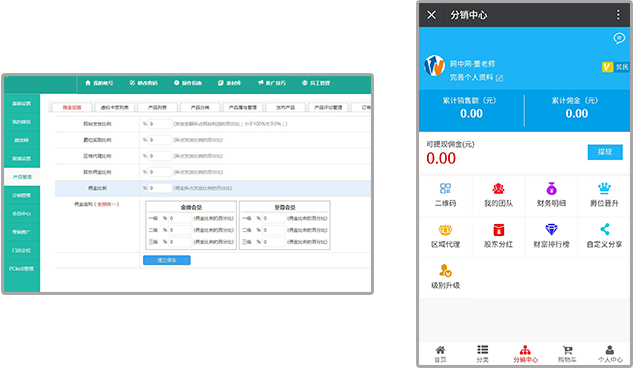Open the share 自定义分享 icon
This screenshot has width=635, height=368.
[605, 230]
